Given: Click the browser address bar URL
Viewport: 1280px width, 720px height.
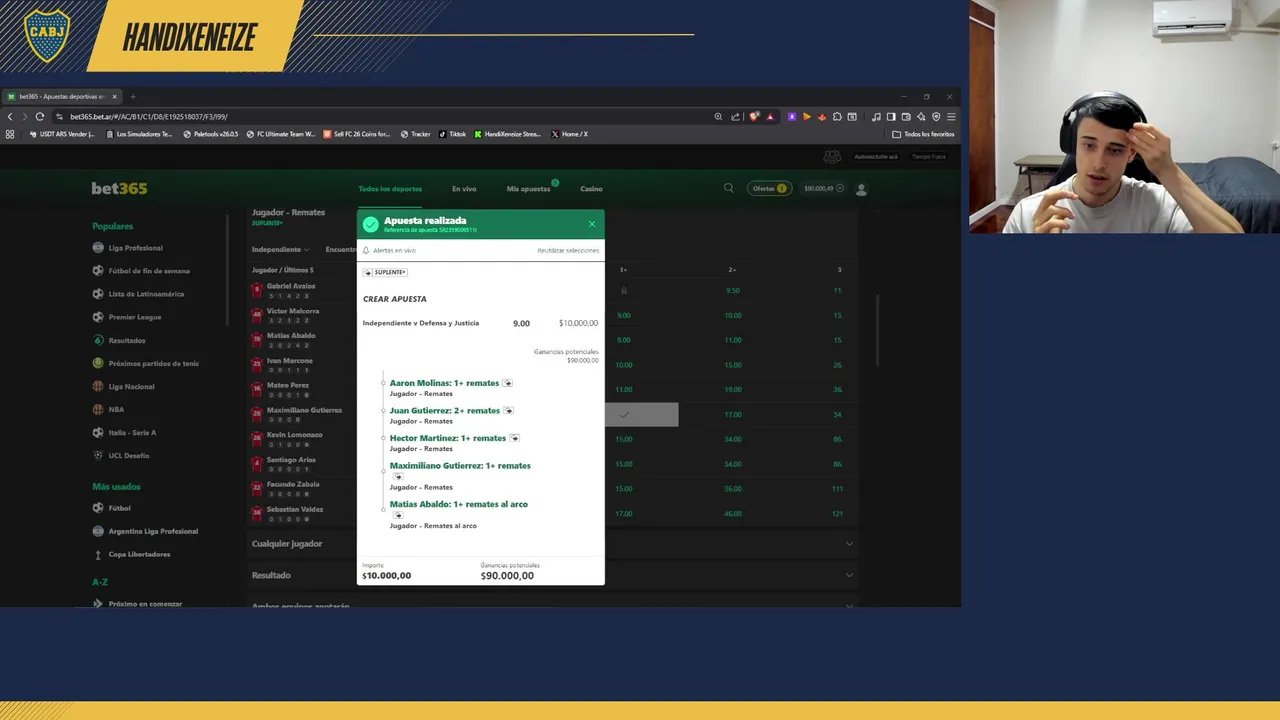Looking at the screenshot, I should click(148, 116).
